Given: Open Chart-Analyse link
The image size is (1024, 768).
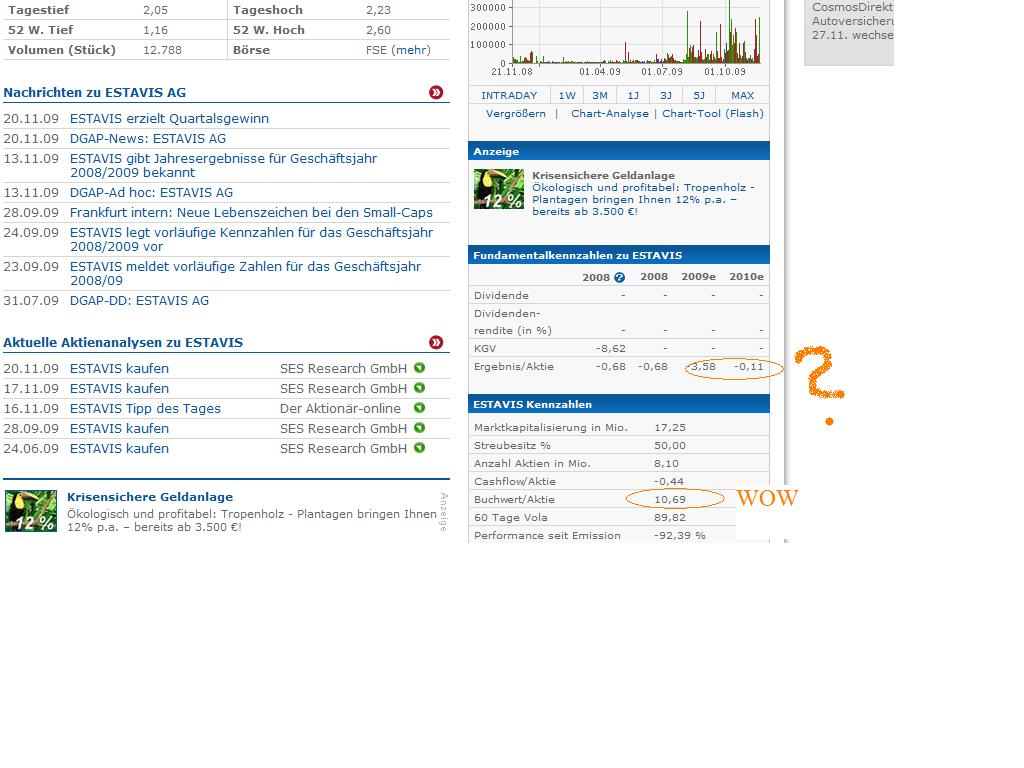Looking at the screenshot, I should 610,114.
